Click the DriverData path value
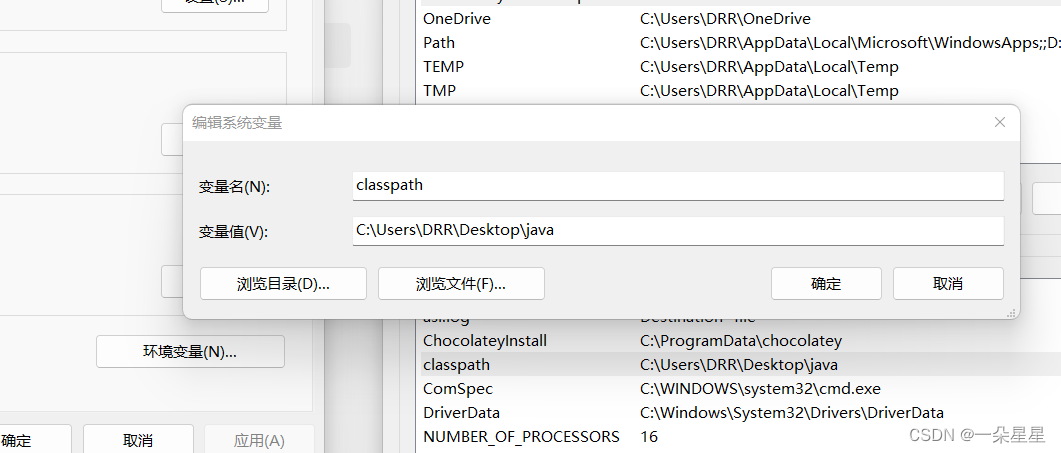Image resolution: width=1061 pixels, height=453 pixels. pos(792,412)
